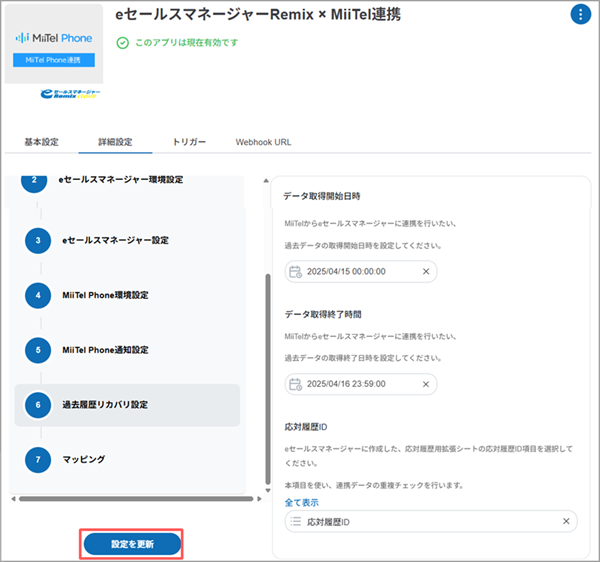
Task: Click the calendar icon in end time field
Action: (x=294, y=383)
